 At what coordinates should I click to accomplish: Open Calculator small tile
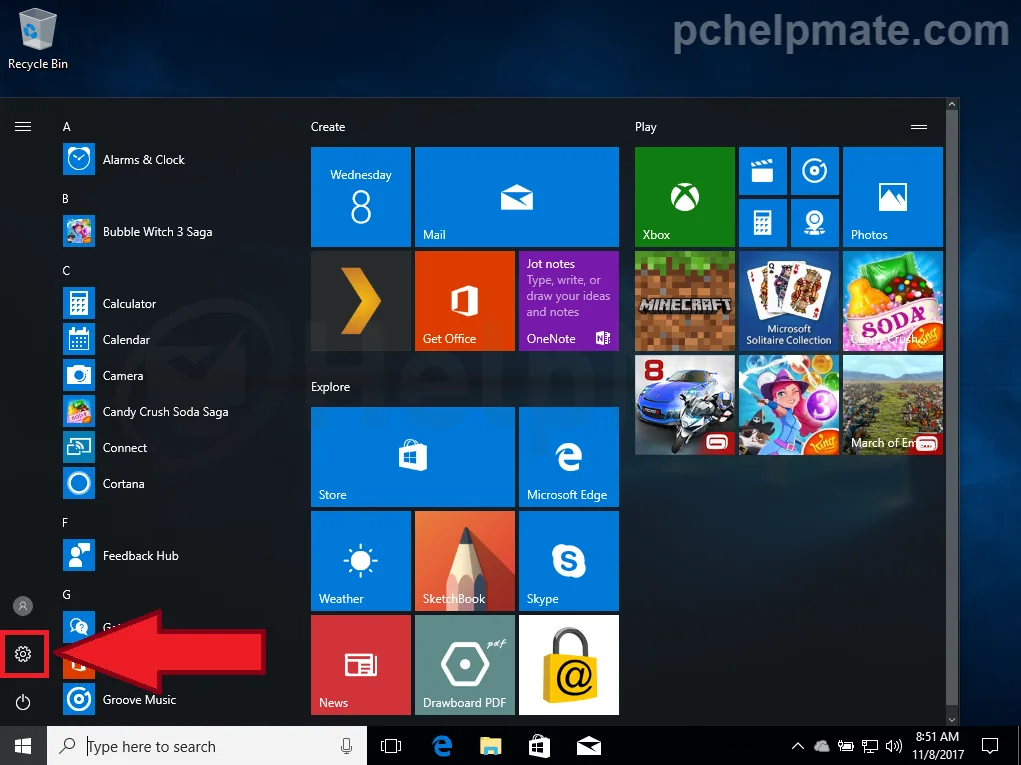(x=762, y=223)
